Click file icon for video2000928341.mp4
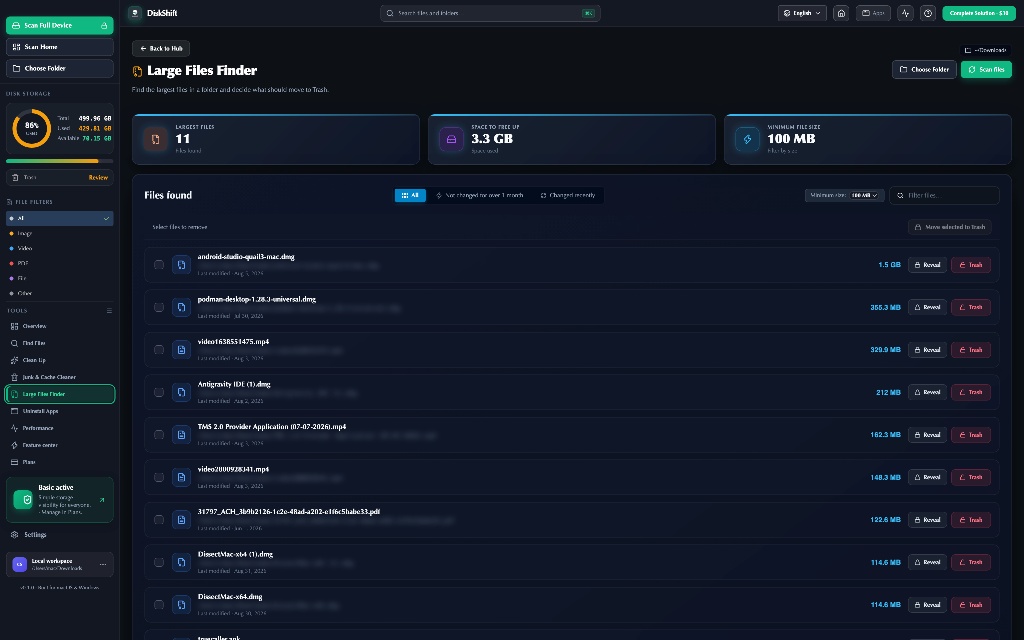The height and width of the screenshot is (640, 1024). [182, 477]
